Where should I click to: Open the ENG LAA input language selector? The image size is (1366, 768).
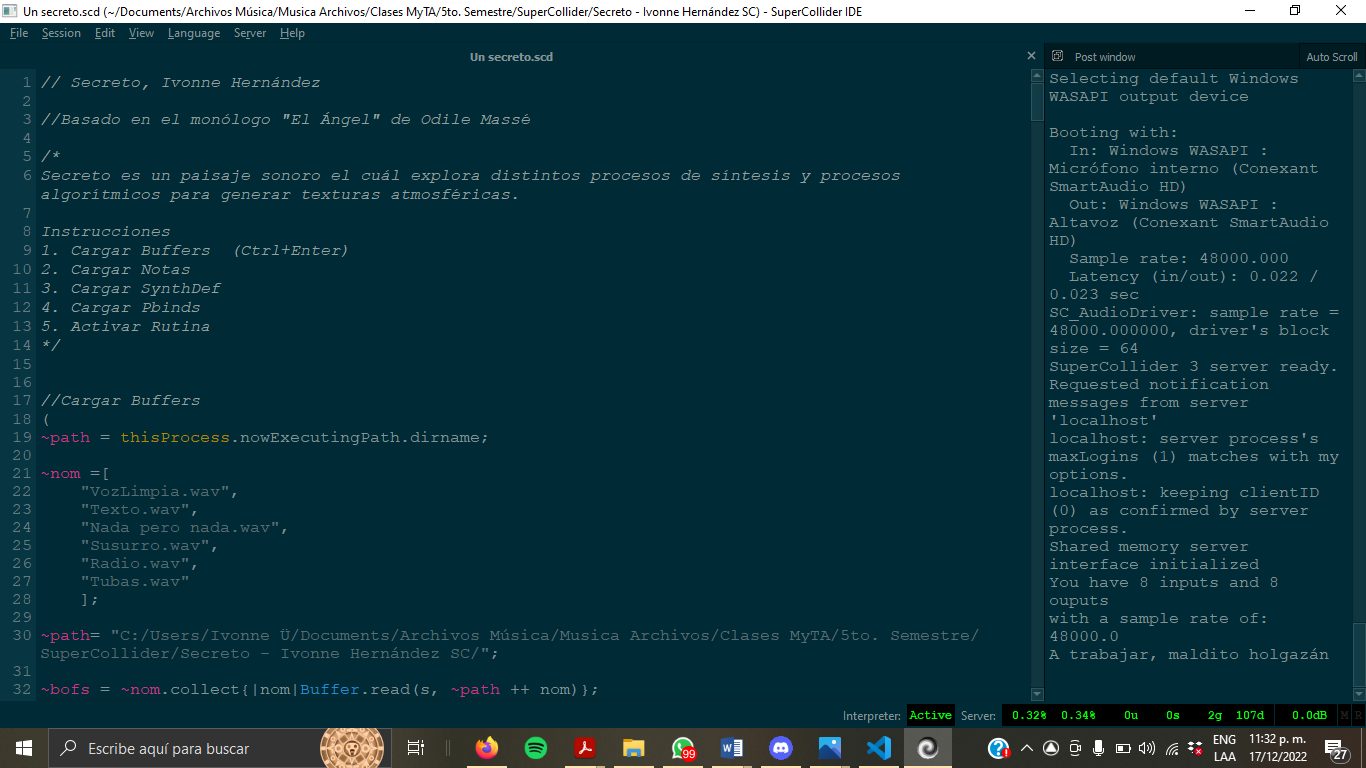point(1224,748)
